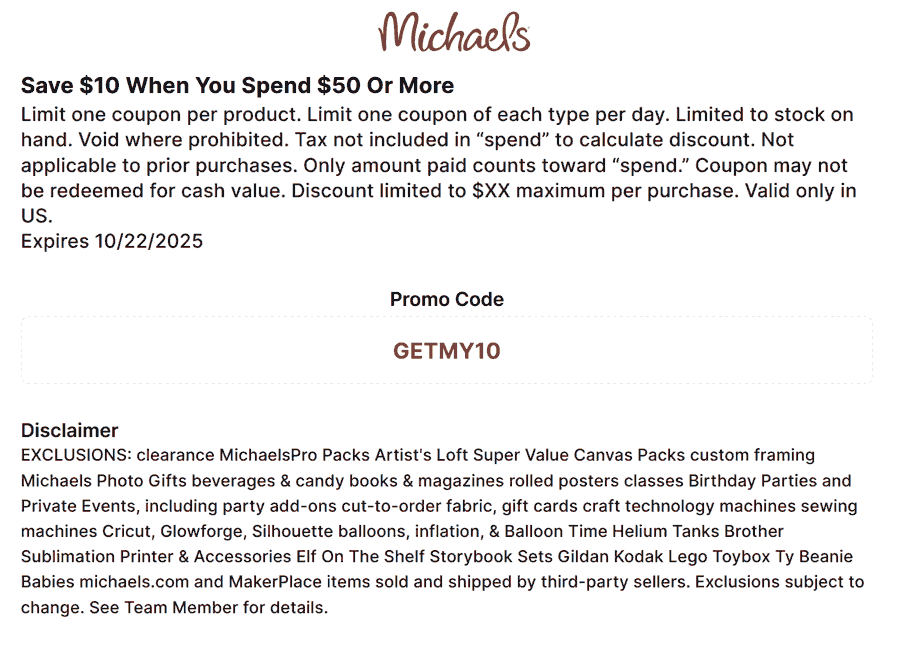900x653 pixels.
Task: Click the "Save $10 When You Spend $50" heading
Action: click(x=237, y=85)
